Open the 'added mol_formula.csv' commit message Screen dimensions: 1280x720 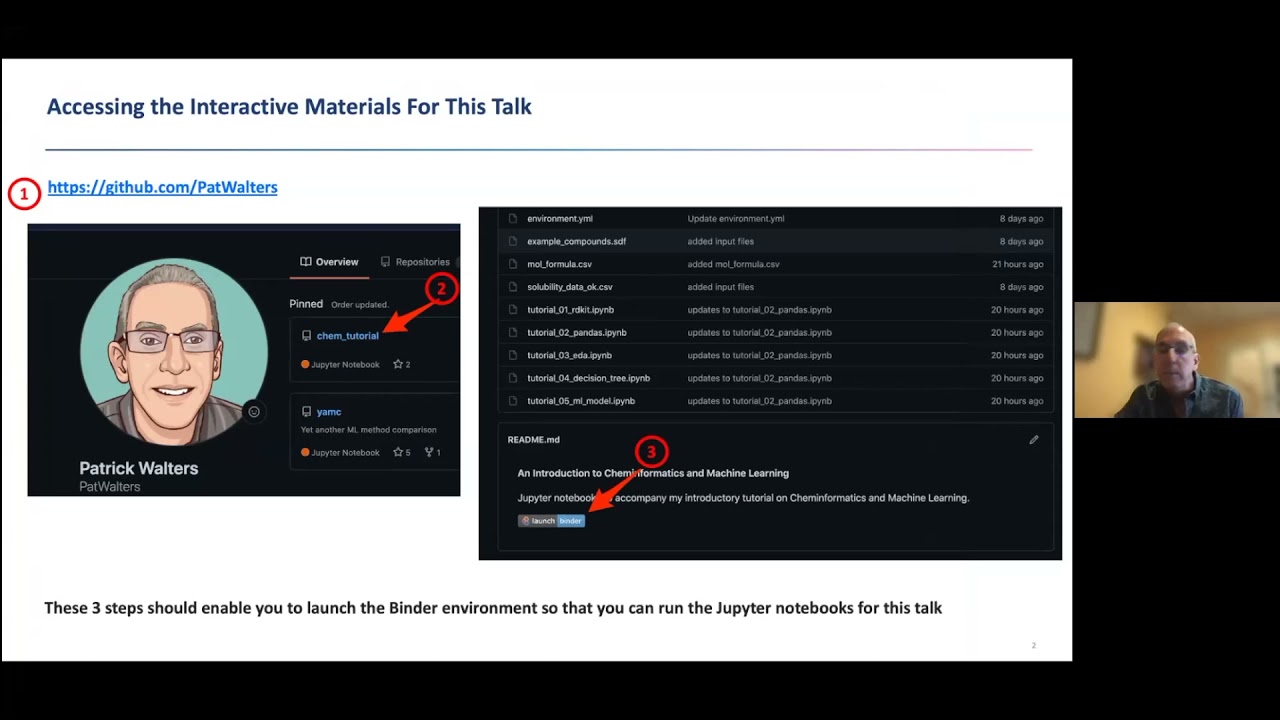(733, 265)
